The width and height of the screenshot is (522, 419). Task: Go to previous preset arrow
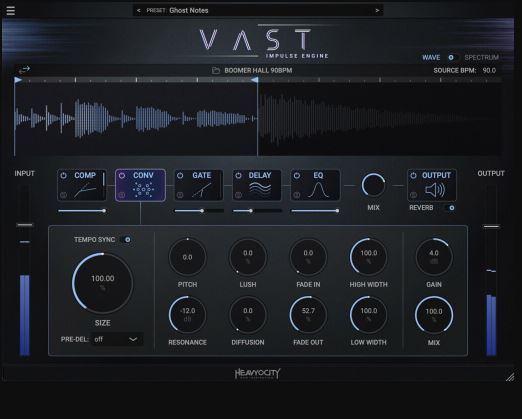[138, 10]
